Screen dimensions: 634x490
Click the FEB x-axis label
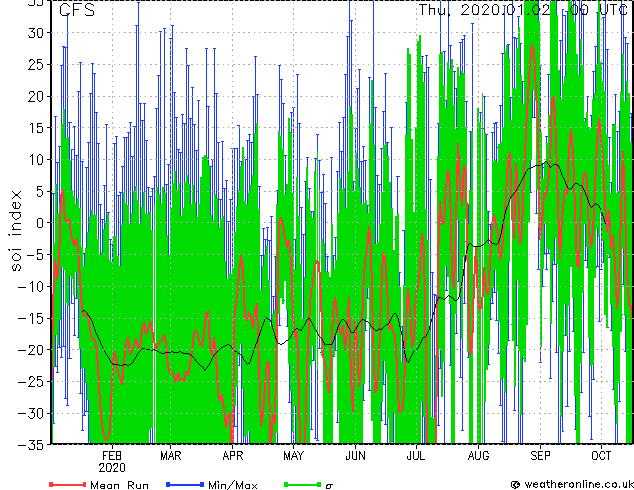tap(112, 456)
